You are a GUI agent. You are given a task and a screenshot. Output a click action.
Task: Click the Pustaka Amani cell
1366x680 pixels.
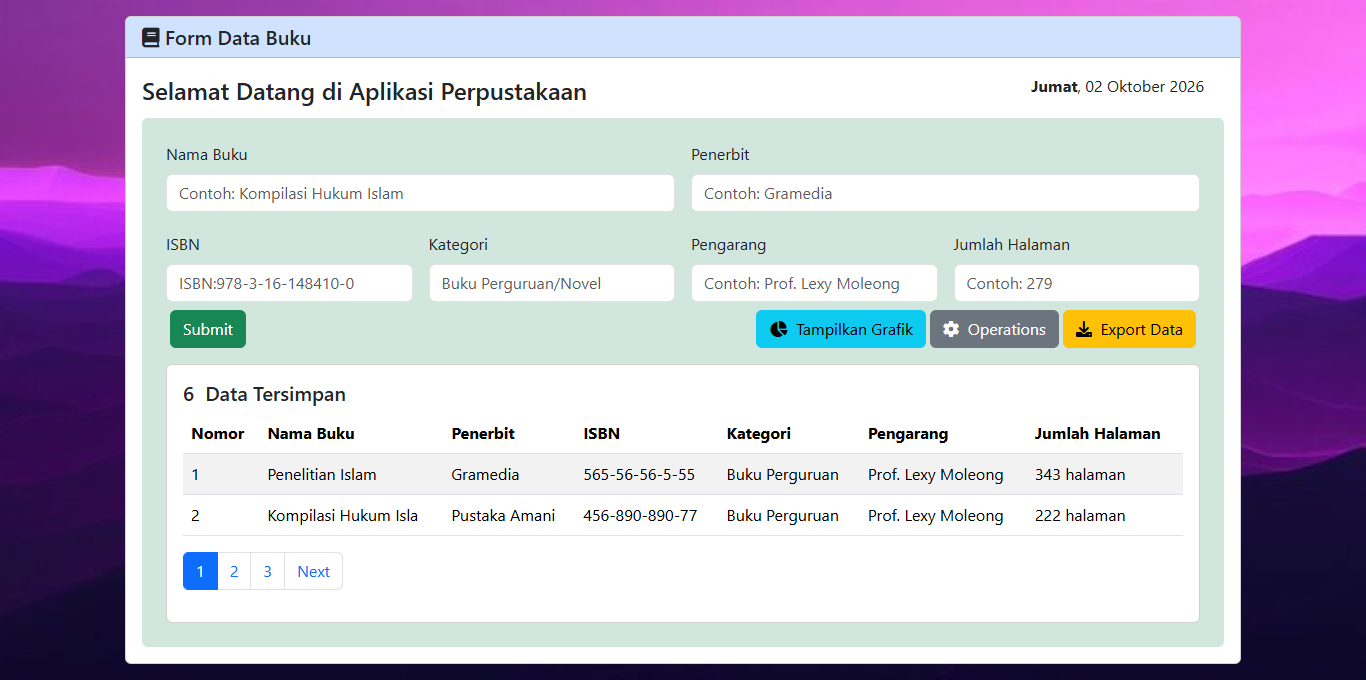coord(503,515)
